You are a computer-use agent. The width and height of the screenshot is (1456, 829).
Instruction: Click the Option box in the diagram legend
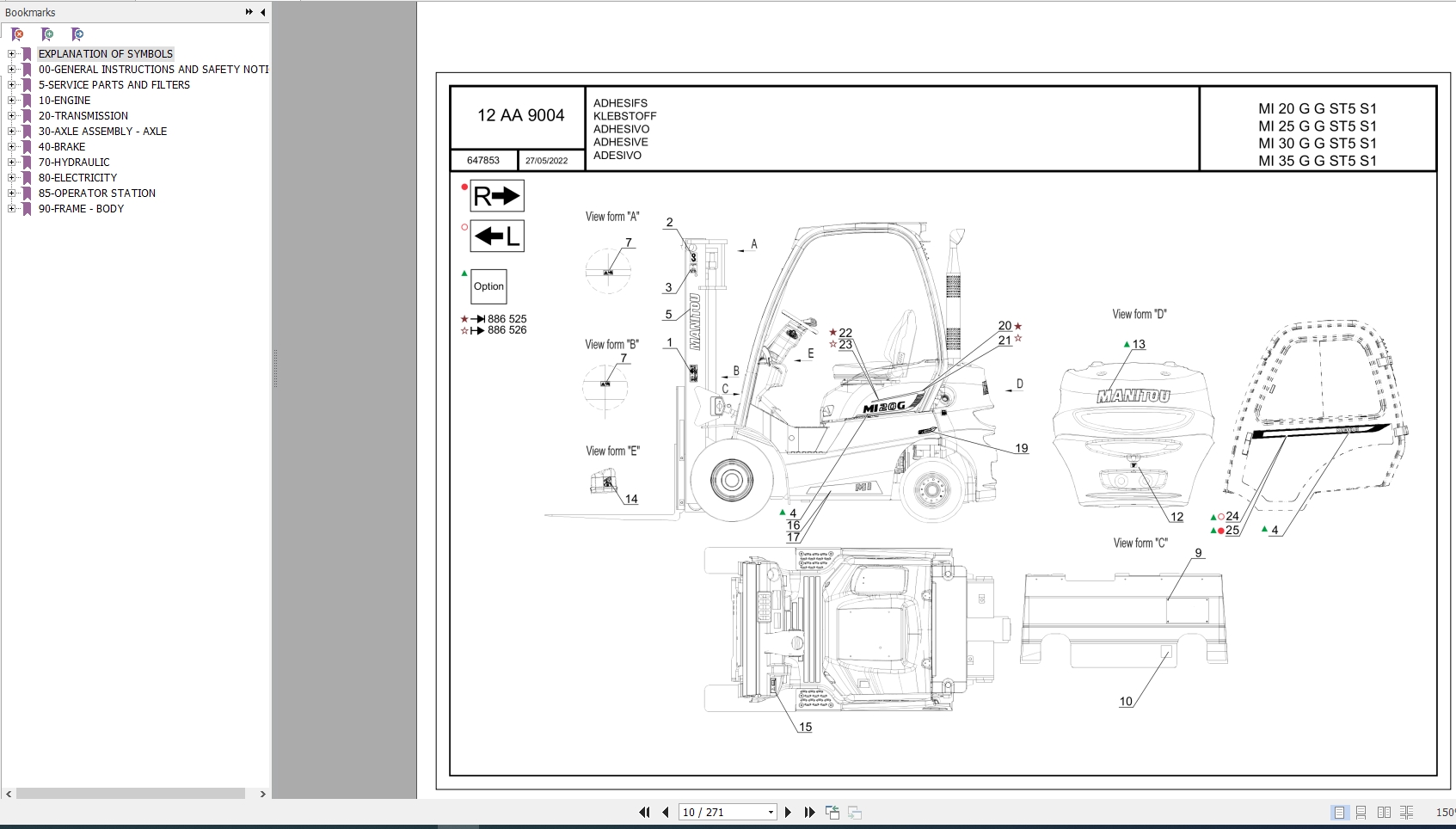488,286
